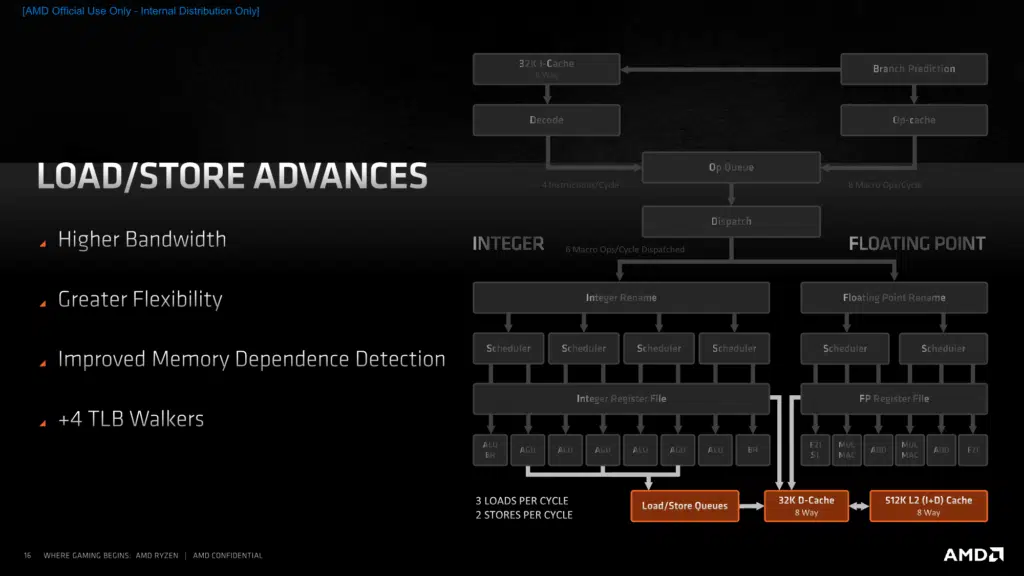The width and height of the screenshot is (1024, 576).
Task: Select the Dispatch block
Action: pyautogui.click(x=731, y=221)
